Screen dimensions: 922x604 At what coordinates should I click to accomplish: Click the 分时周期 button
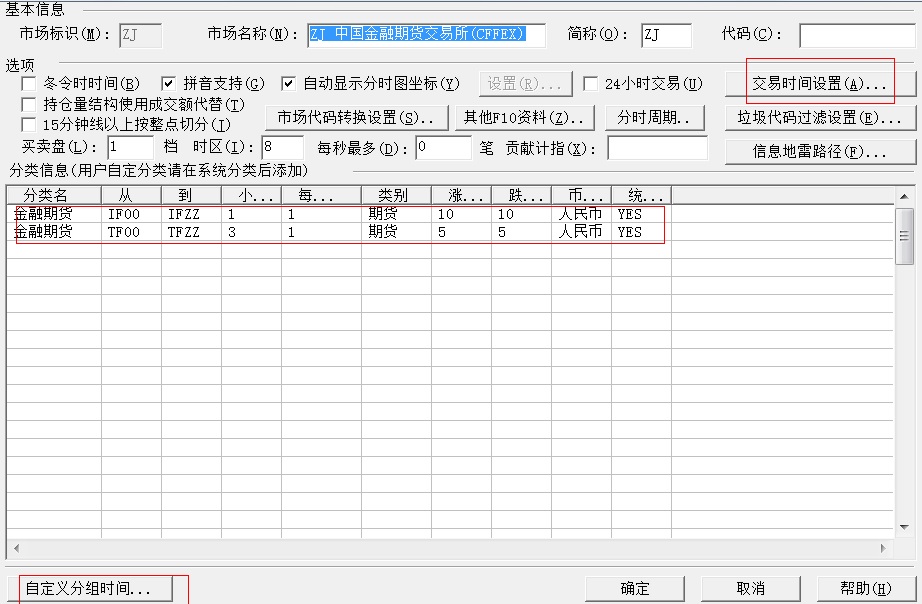click(655, 118)
